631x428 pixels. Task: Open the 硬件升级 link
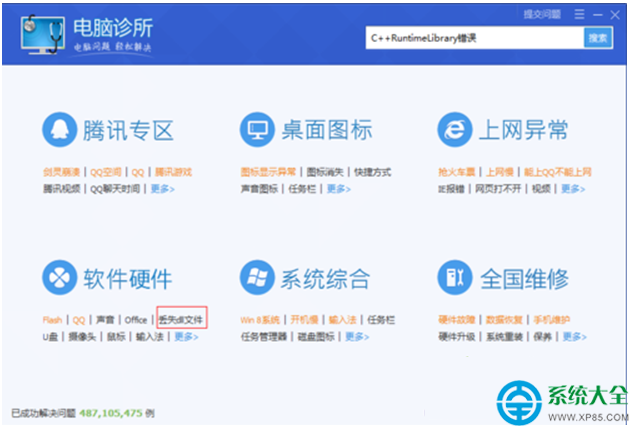[457, 337]
